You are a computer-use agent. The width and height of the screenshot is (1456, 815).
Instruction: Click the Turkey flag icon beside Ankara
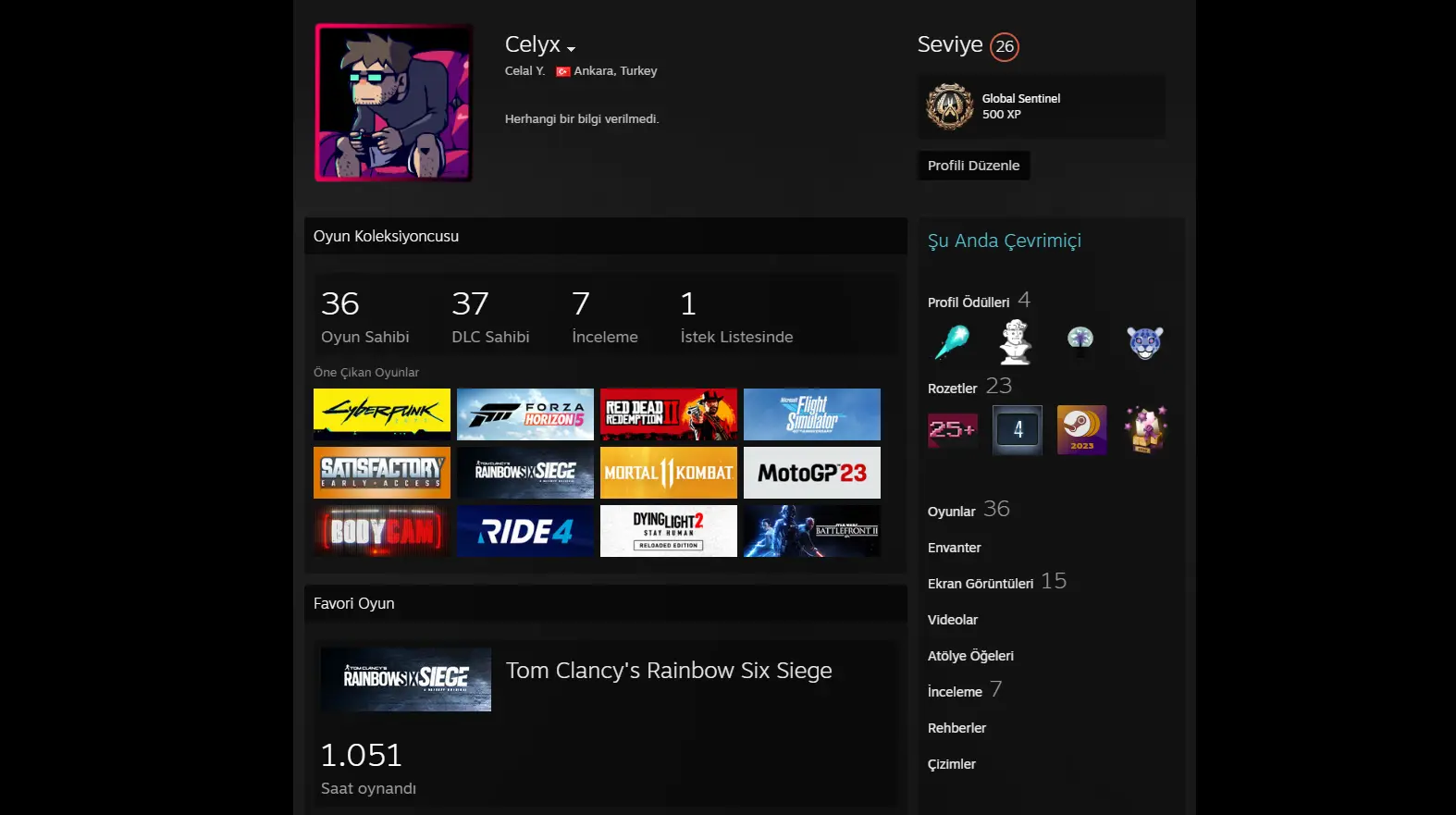[562, 71]
